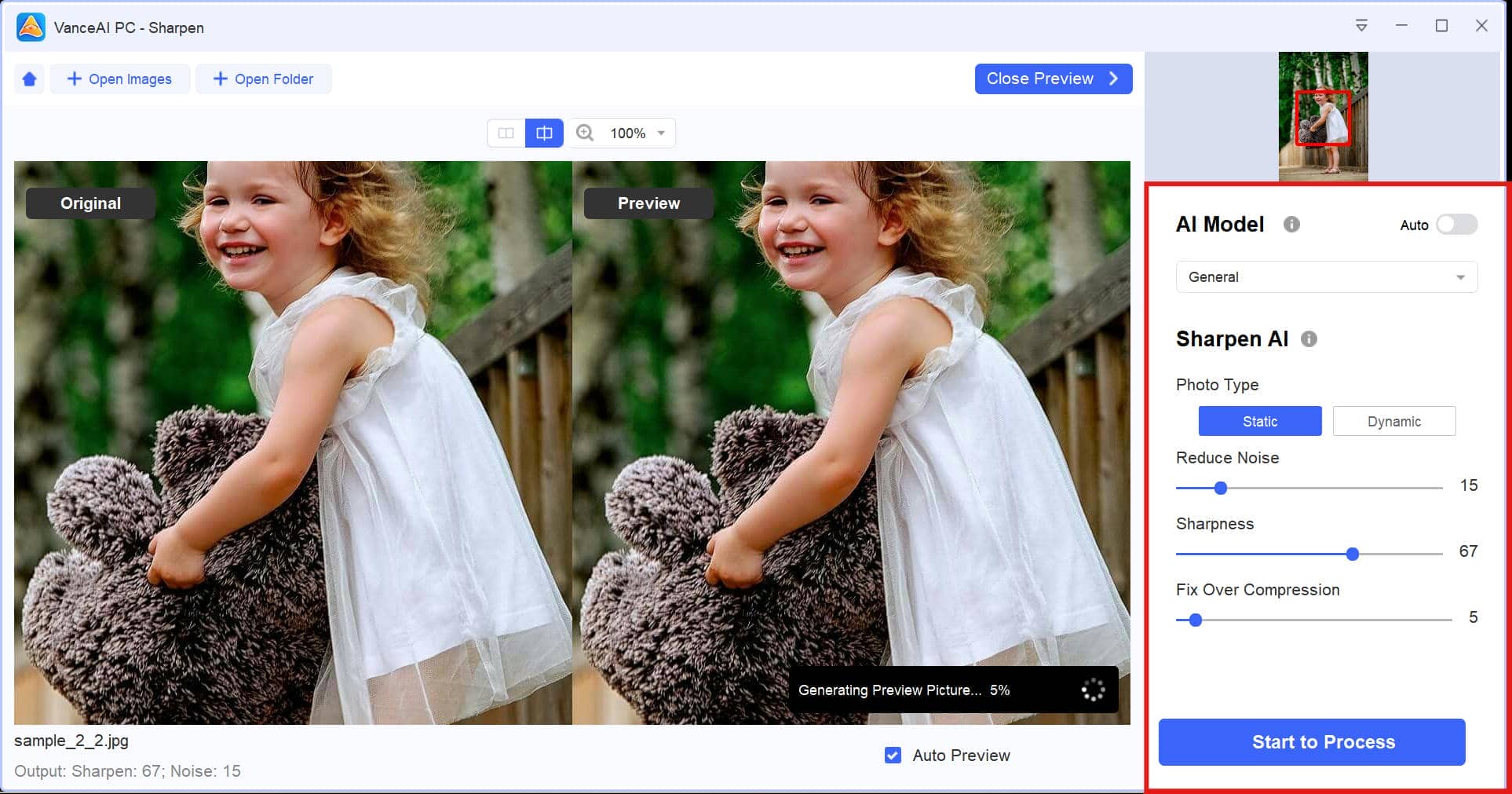The height and width of the screenshot is (794, 1512).
Task: Adjust the Sharpness slider handle
Action: (1353, 554)
